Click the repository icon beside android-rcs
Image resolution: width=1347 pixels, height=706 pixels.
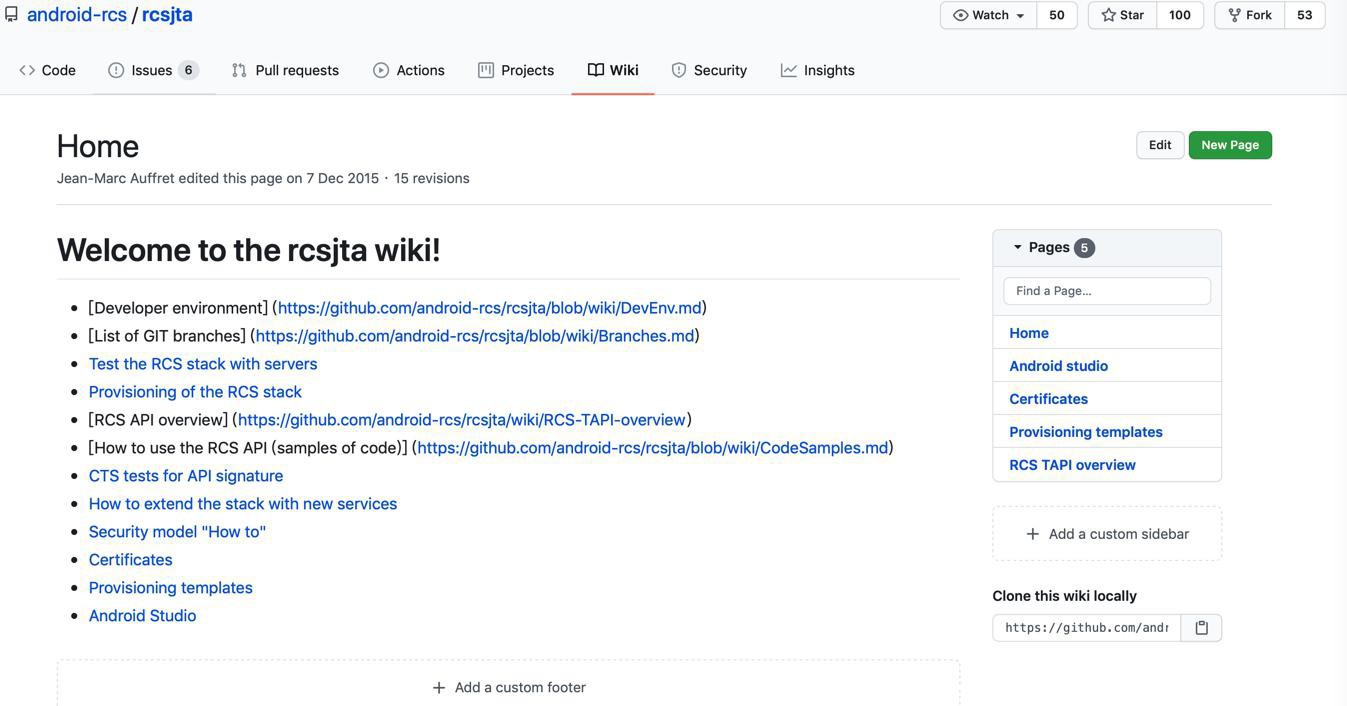tap(12, 15)
